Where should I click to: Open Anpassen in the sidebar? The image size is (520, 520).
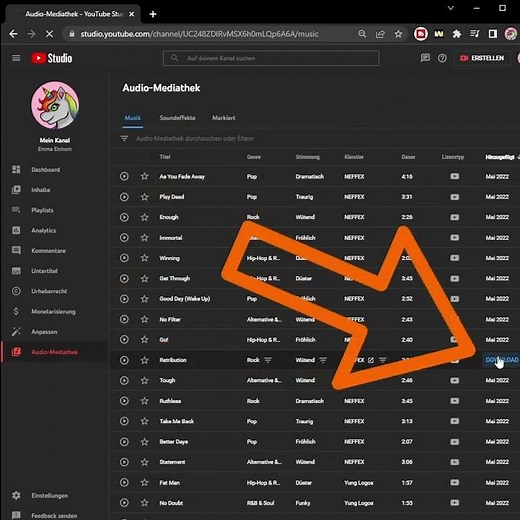[x=53, y=332]
